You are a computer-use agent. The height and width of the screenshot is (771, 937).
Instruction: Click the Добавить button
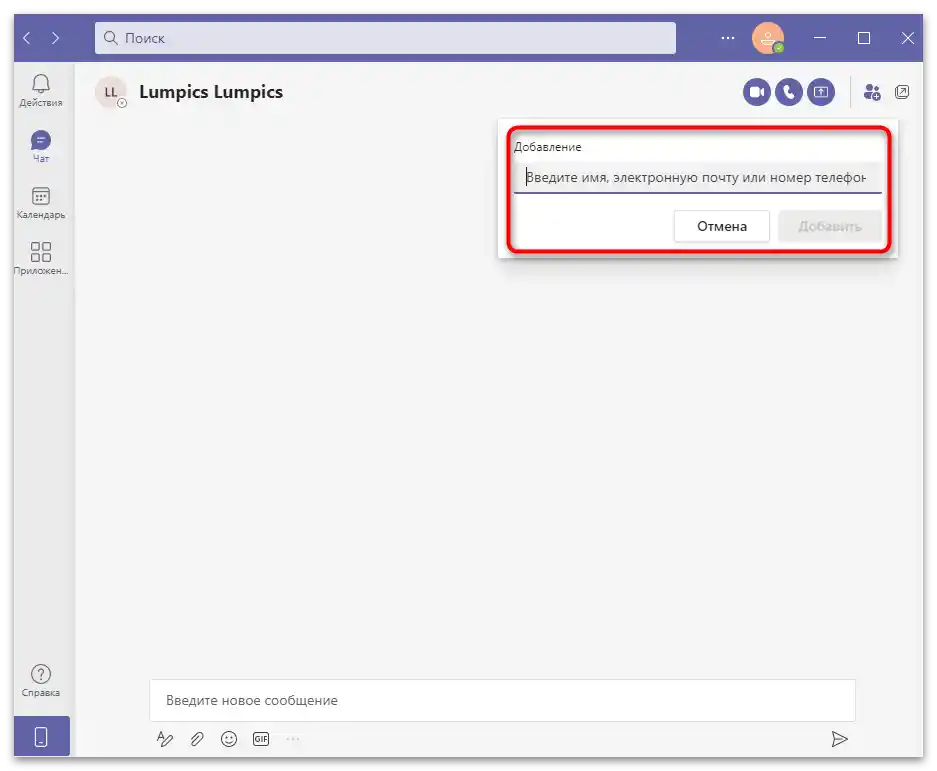[x=830, y=227]
